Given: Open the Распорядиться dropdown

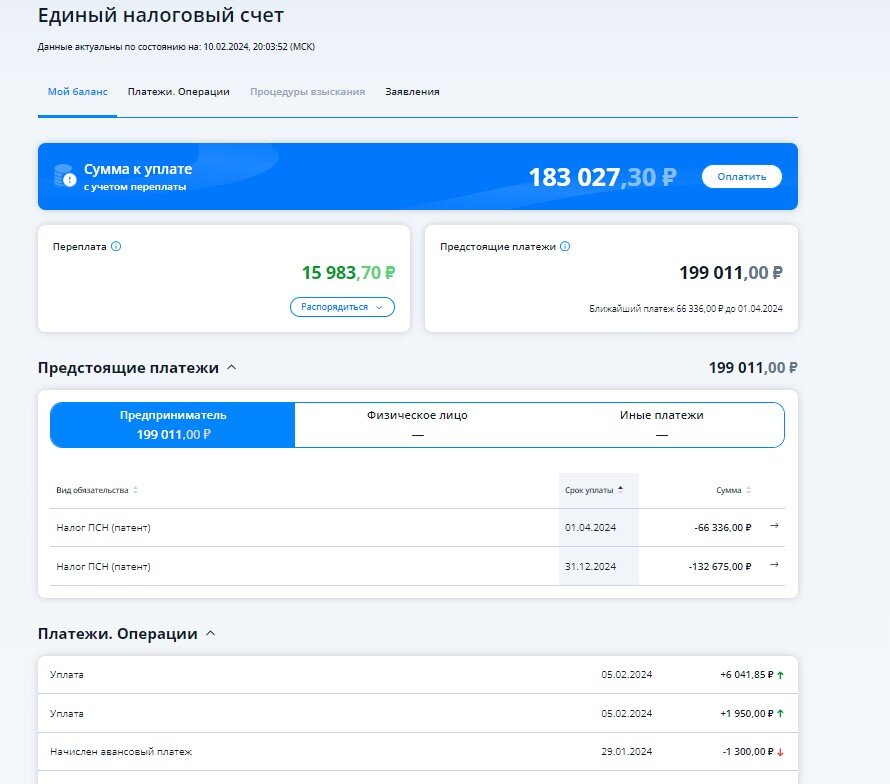Looking at the screenshot, I should point(342,307).
